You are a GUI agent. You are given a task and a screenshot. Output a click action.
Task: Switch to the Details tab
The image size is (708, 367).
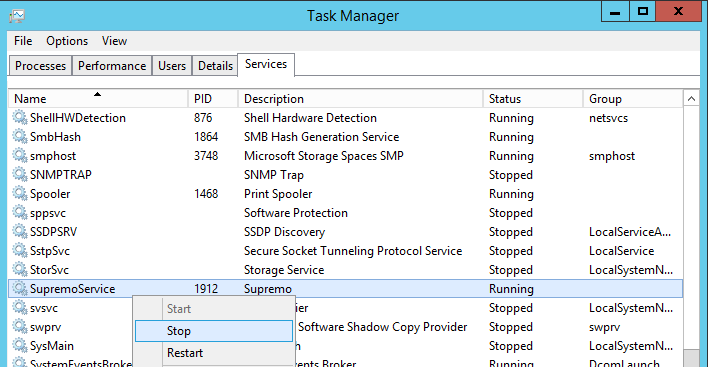[x=215, y=66]
